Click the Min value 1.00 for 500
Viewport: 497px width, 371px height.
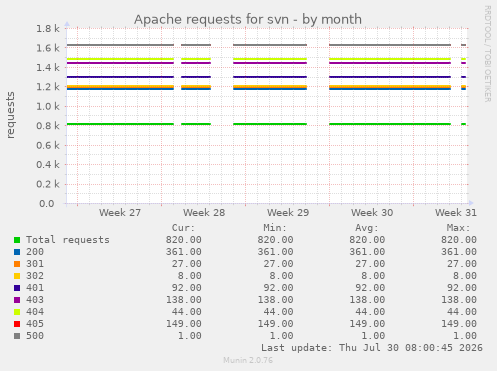282,336
